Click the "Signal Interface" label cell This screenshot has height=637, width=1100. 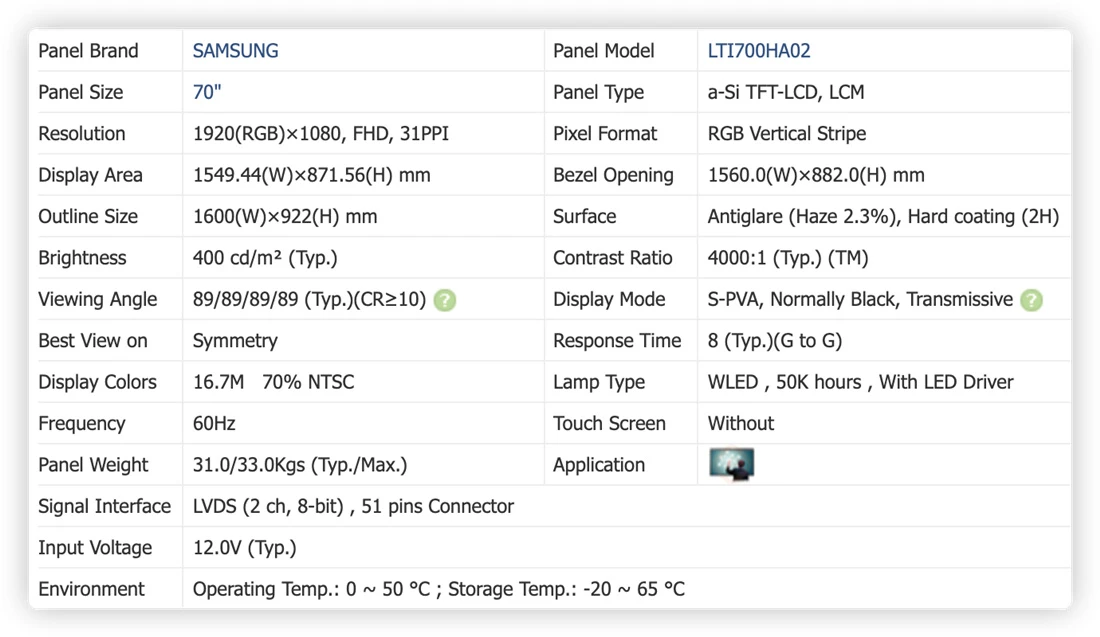click(106, 506)
